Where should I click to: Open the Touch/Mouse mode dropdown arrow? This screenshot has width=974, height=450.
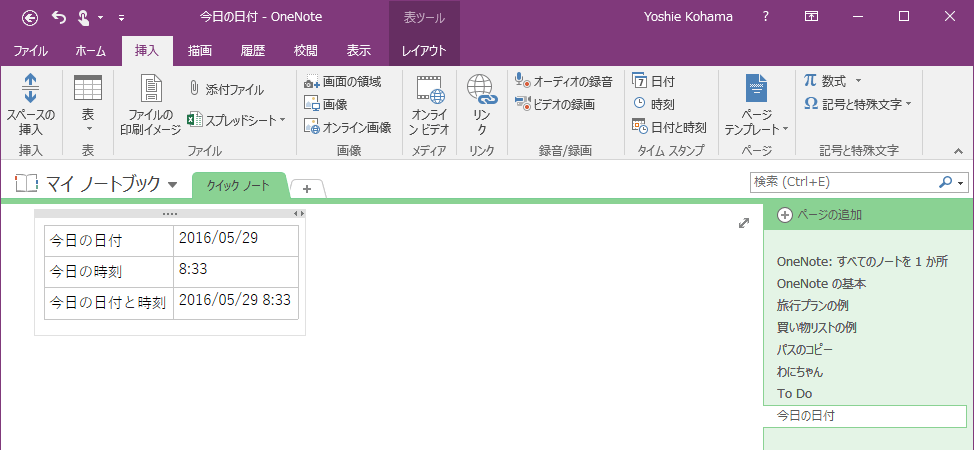click(101, 18)
